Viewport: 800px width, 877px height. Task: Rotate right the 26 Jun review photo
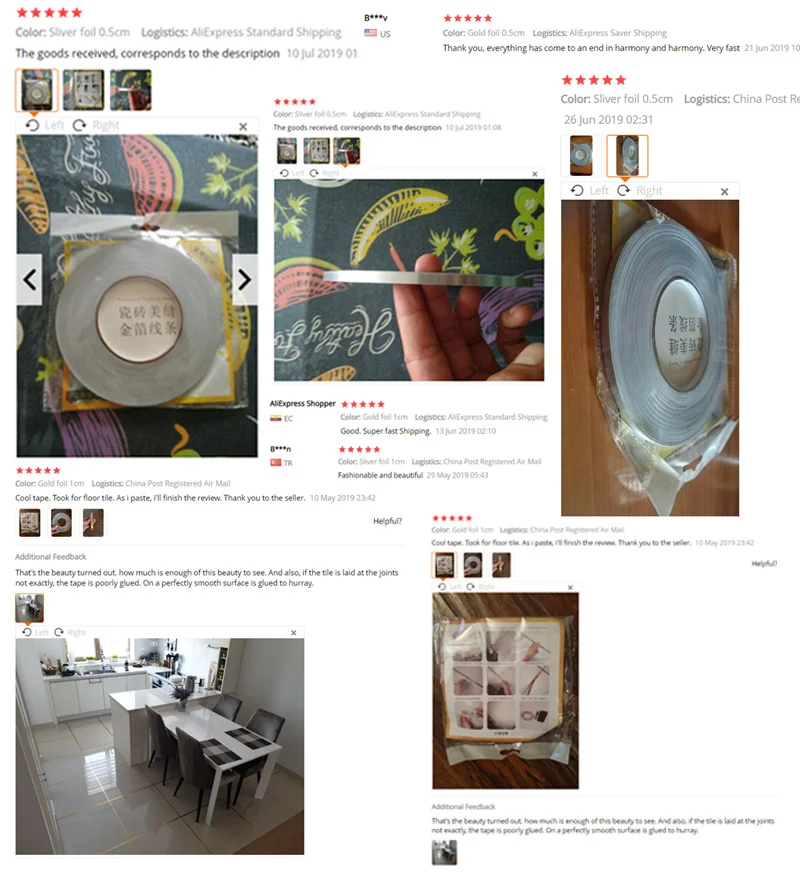pyautogui.click(x=639, y=191)
